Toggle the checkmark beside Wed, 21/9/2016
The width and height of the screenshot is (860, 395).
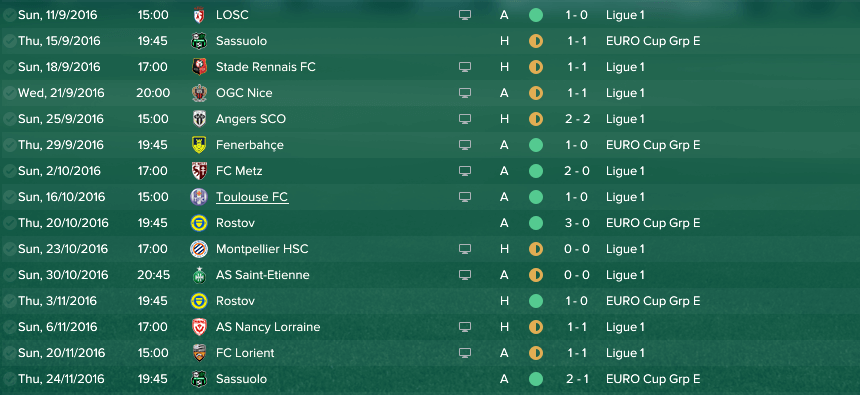[9, 93]
